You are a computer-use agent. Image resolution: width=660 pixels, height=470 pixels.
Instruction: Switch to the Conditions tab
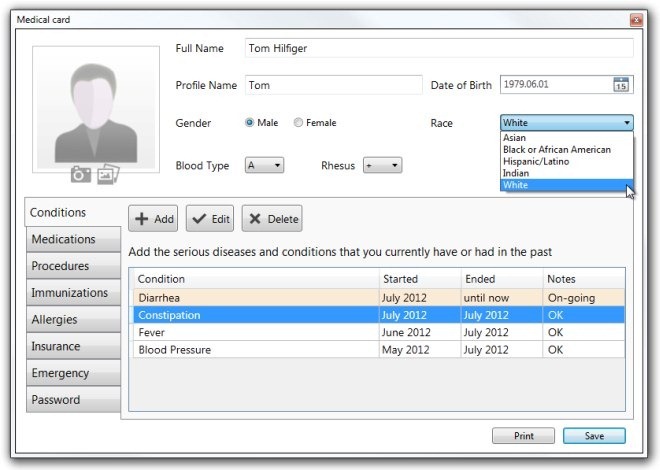click(73, 212)
